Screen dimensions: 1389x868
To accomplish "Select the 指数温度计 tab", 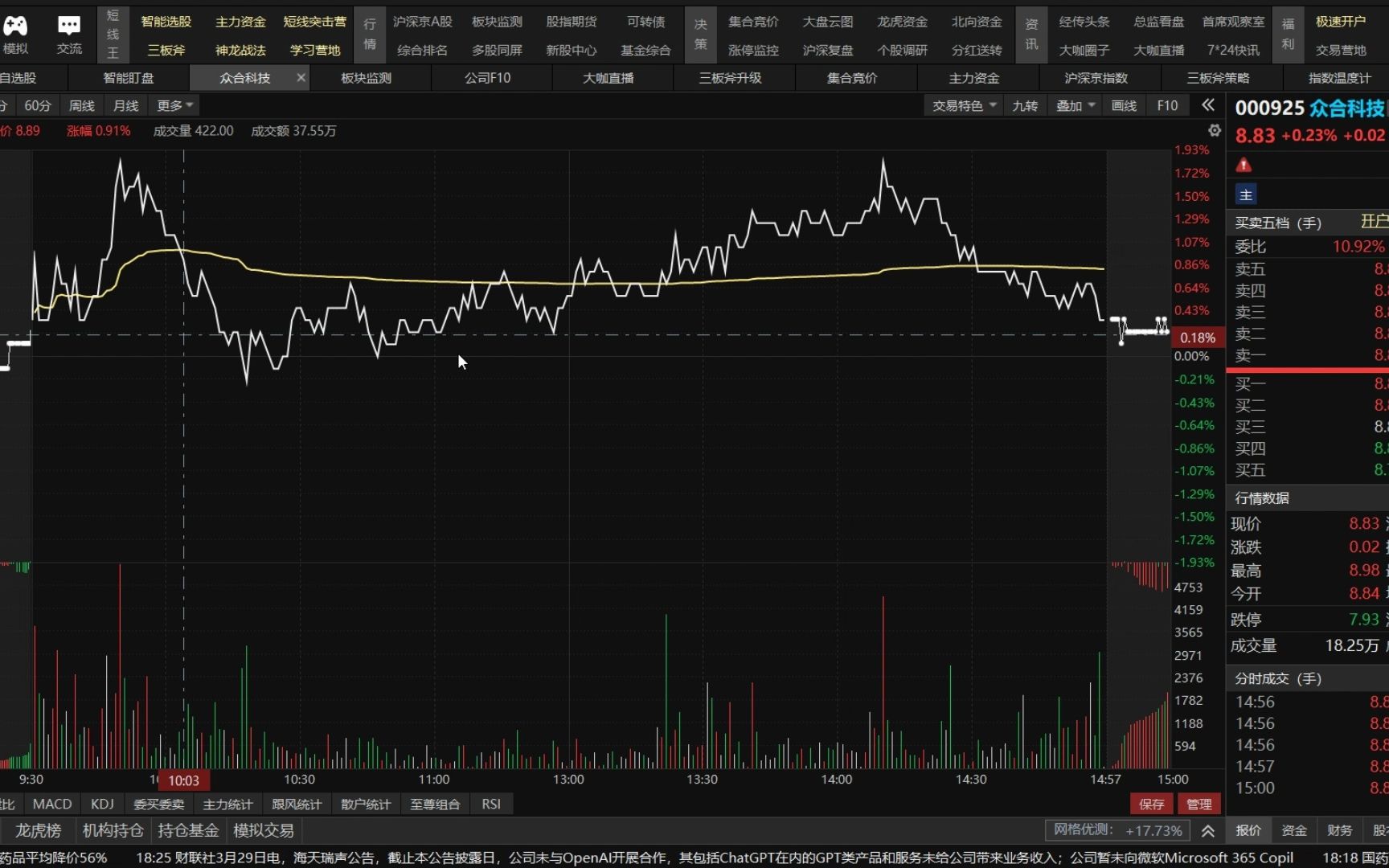I will point(1339,78).
